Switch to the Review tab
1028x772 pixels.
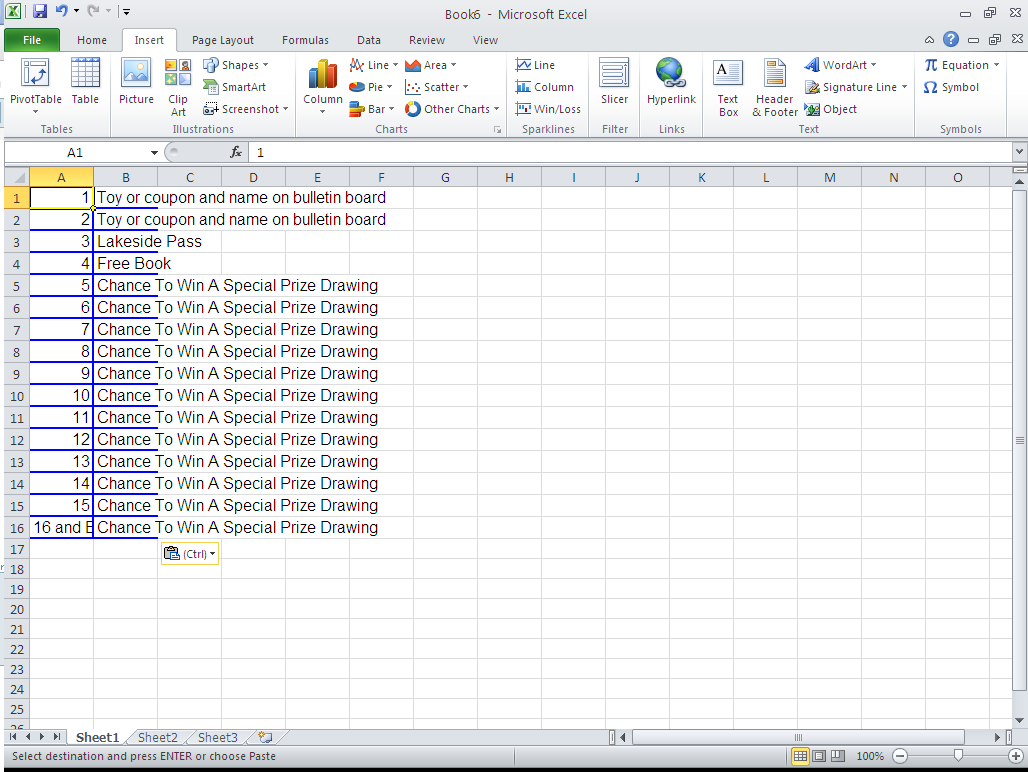coord(427,40)
